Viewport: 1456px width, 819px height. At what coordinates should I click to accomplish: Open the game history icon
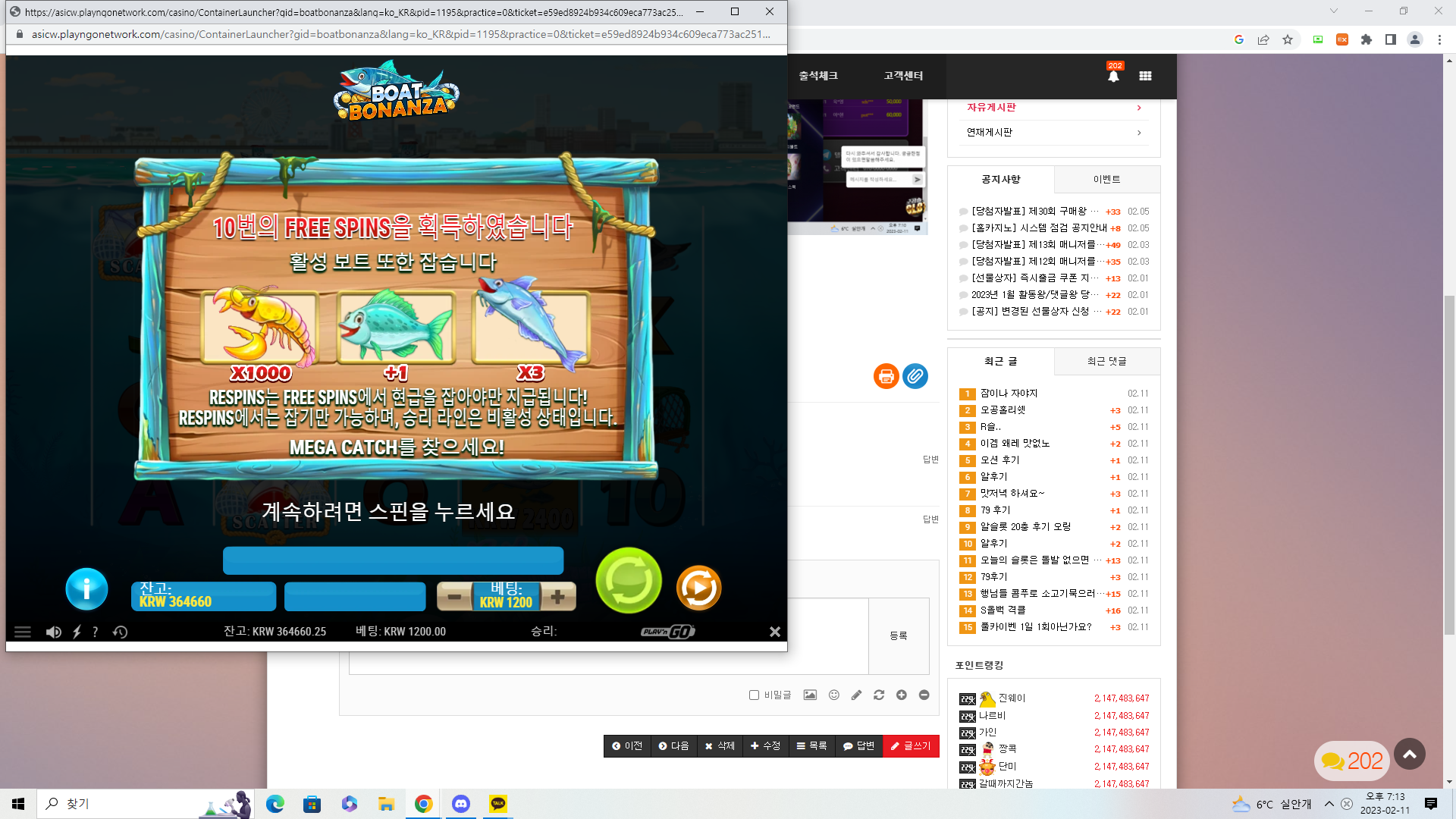120,632
